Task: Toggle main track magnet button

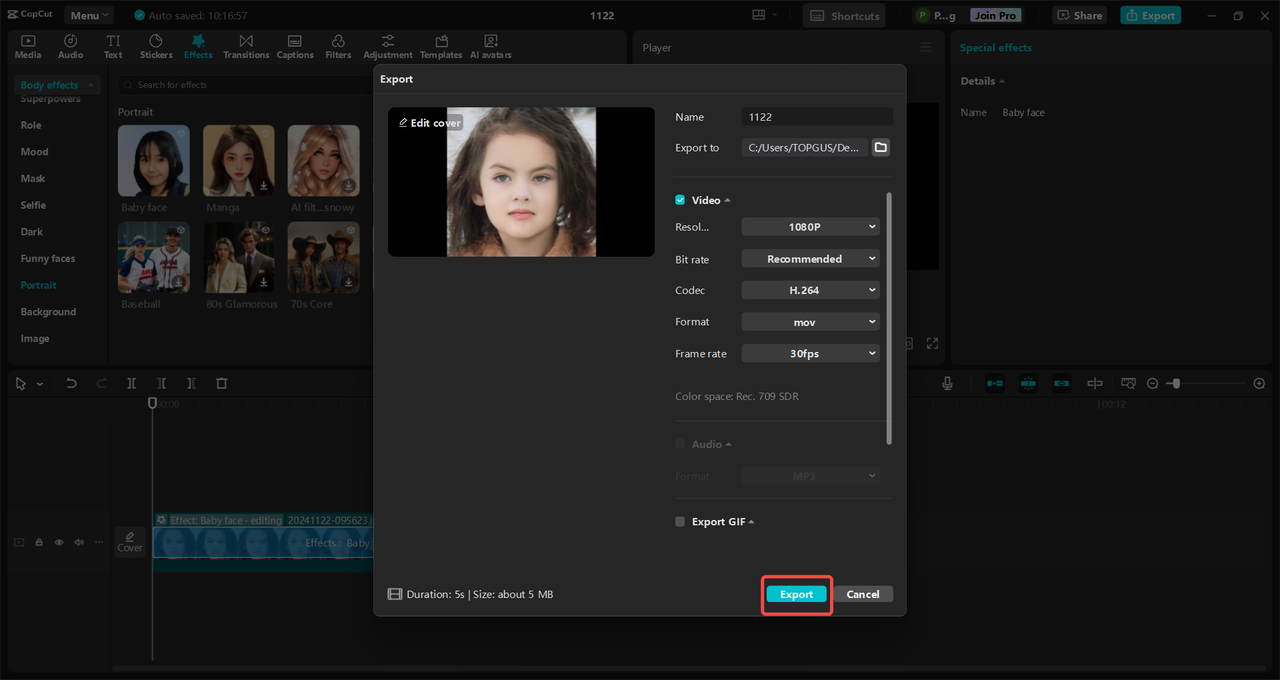Action: click(x=995, y=383)
